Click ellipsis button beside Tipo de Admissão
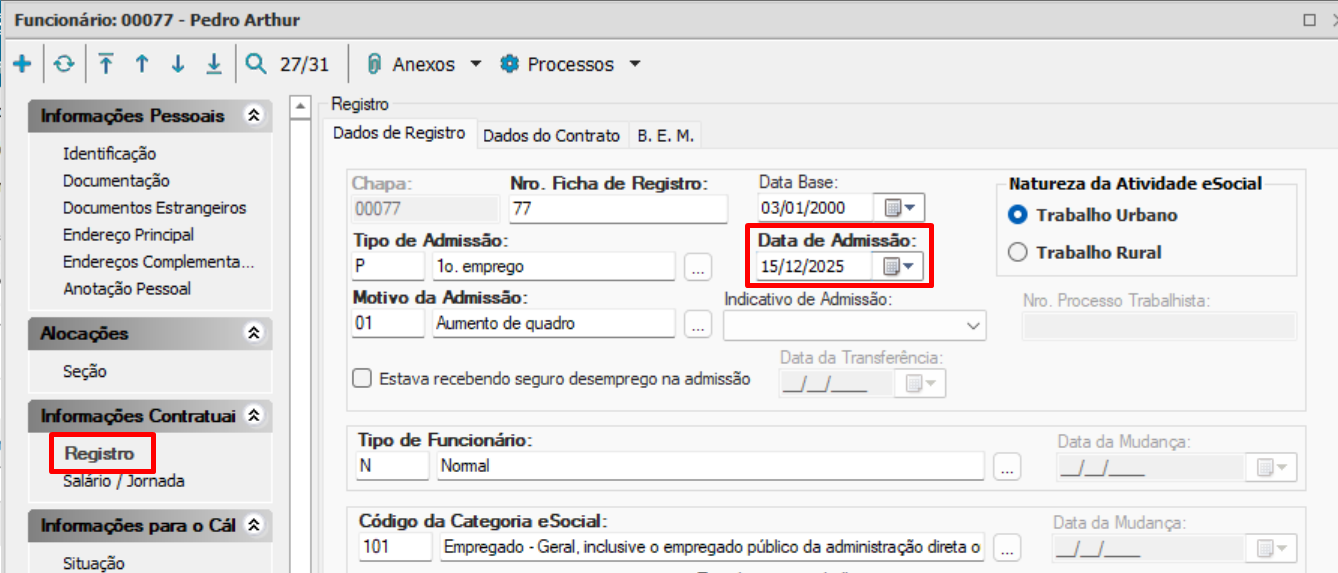 pos(698,267)
